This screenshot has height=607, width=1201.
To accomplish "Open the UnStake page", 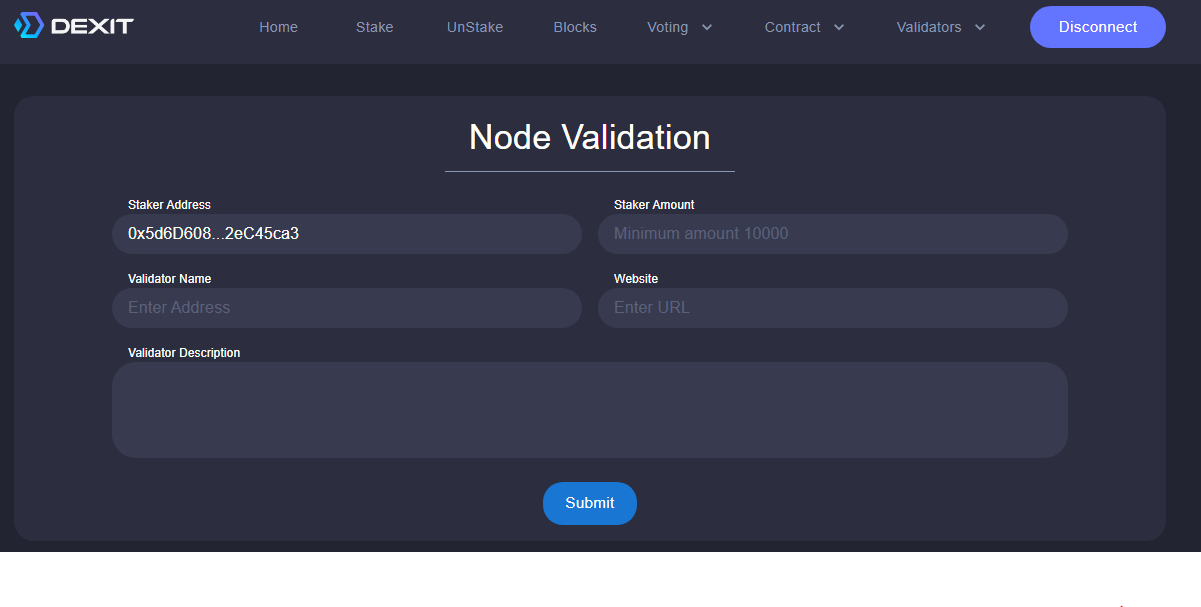I will [x=475, y=27].
